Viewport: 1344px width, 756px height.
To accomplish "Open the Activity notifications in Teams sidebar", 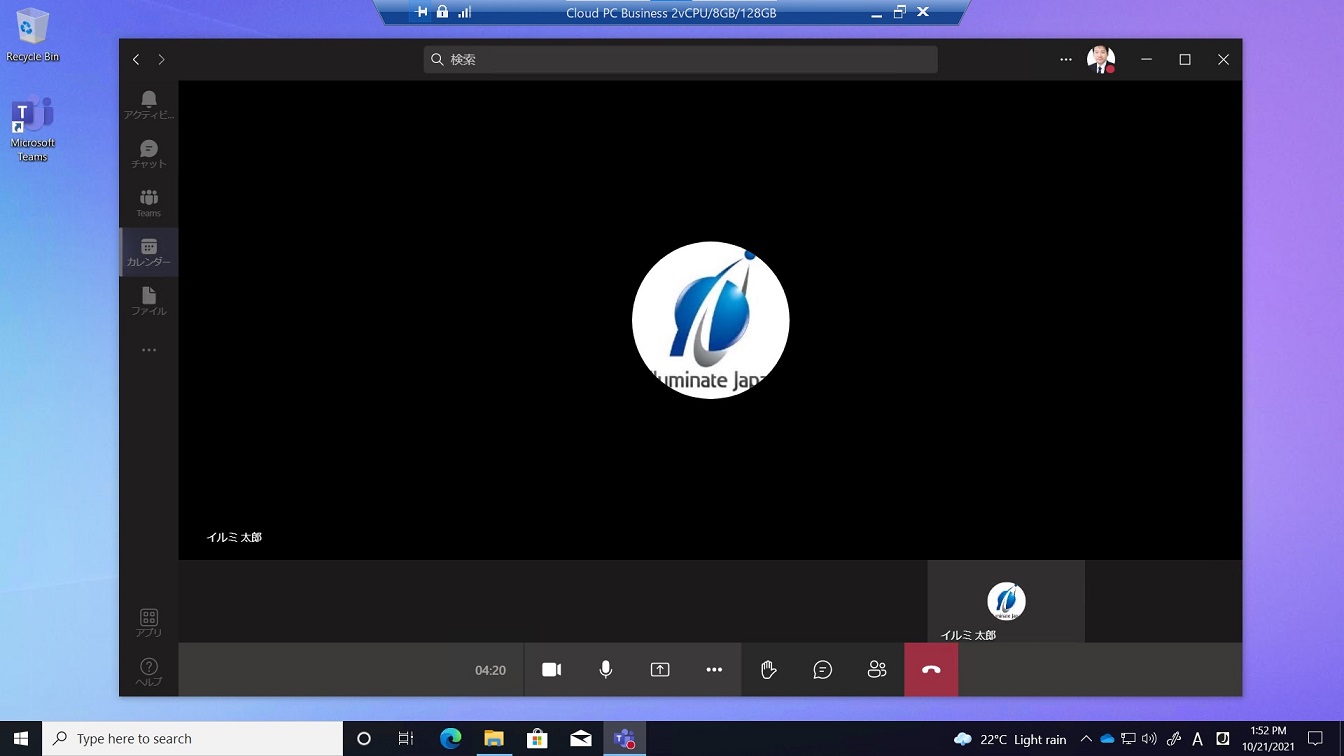I will 149,105.
